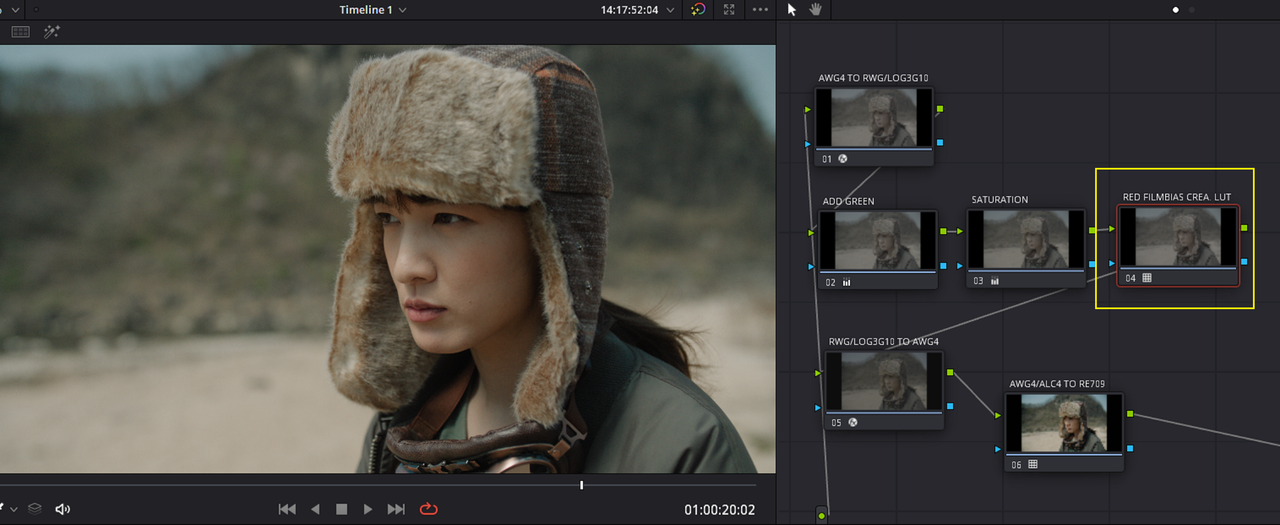Play the clip forward
This screenshot has height=525, width=1280.
pyautogui.click(x=368, y=509)
